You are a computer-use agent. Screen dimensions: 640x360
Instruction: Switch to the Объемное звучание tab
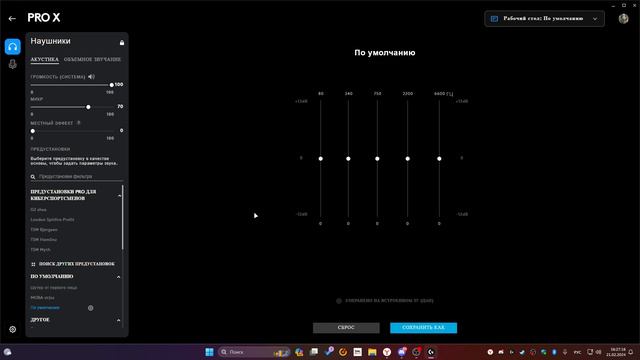(92, 60)
